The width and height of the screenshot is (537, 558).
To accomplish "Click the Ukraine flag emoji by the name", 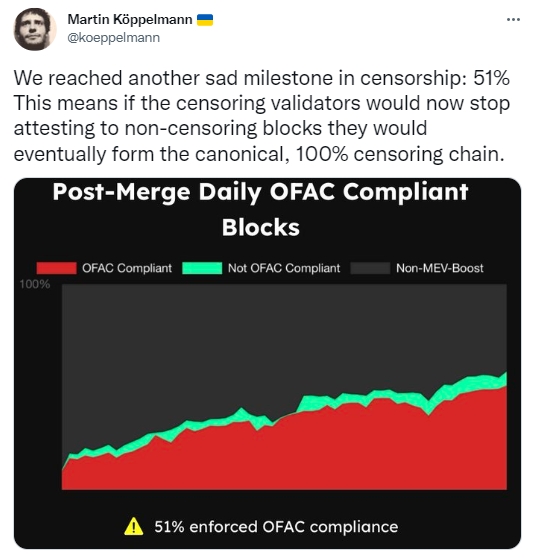I will point(205,20).
